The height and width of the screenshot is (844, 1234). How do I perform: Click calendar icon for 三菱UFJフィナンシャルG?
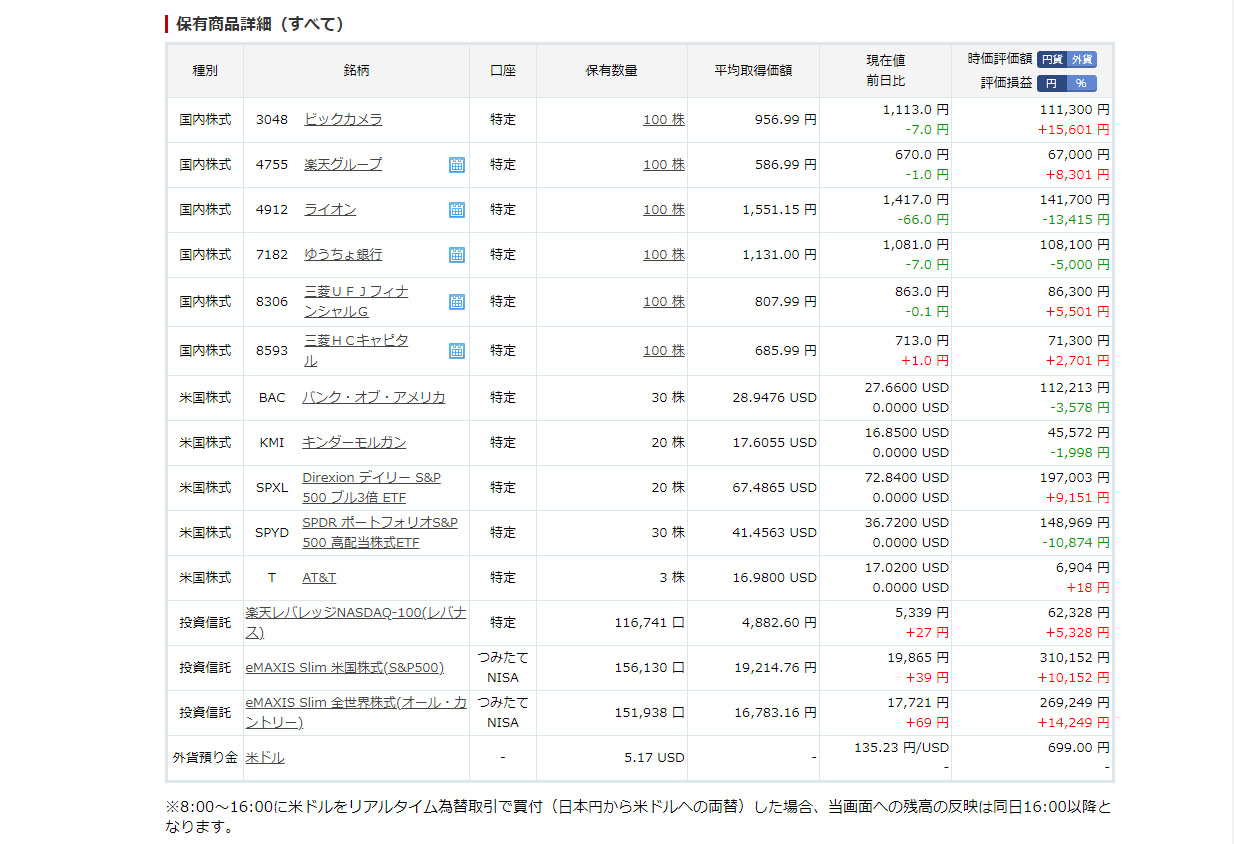[x=456, y=302]
